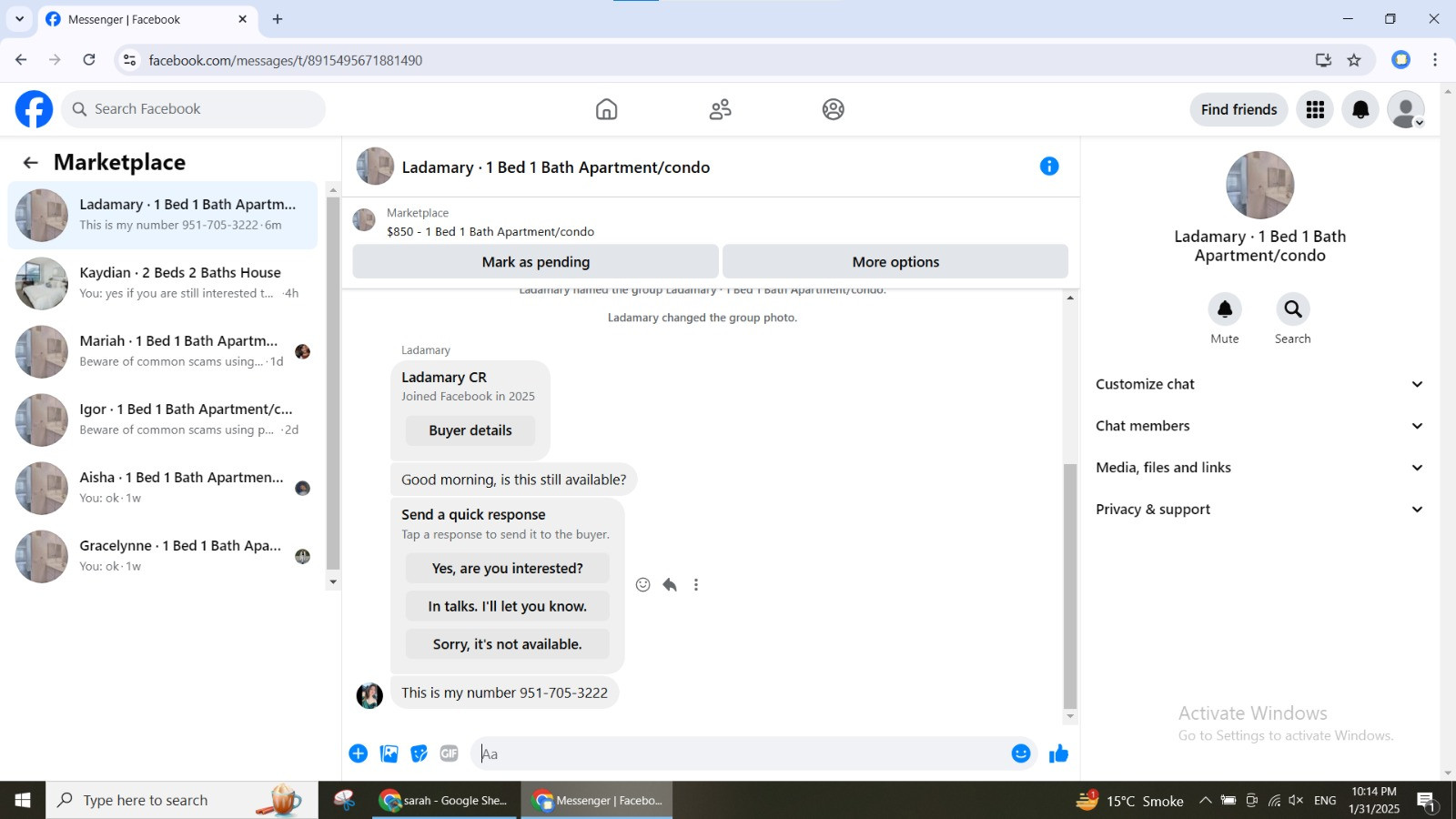Open the $850 listing thumbnail in header
The width and height of the screenshot is (1456, 819).
point(364,220)
